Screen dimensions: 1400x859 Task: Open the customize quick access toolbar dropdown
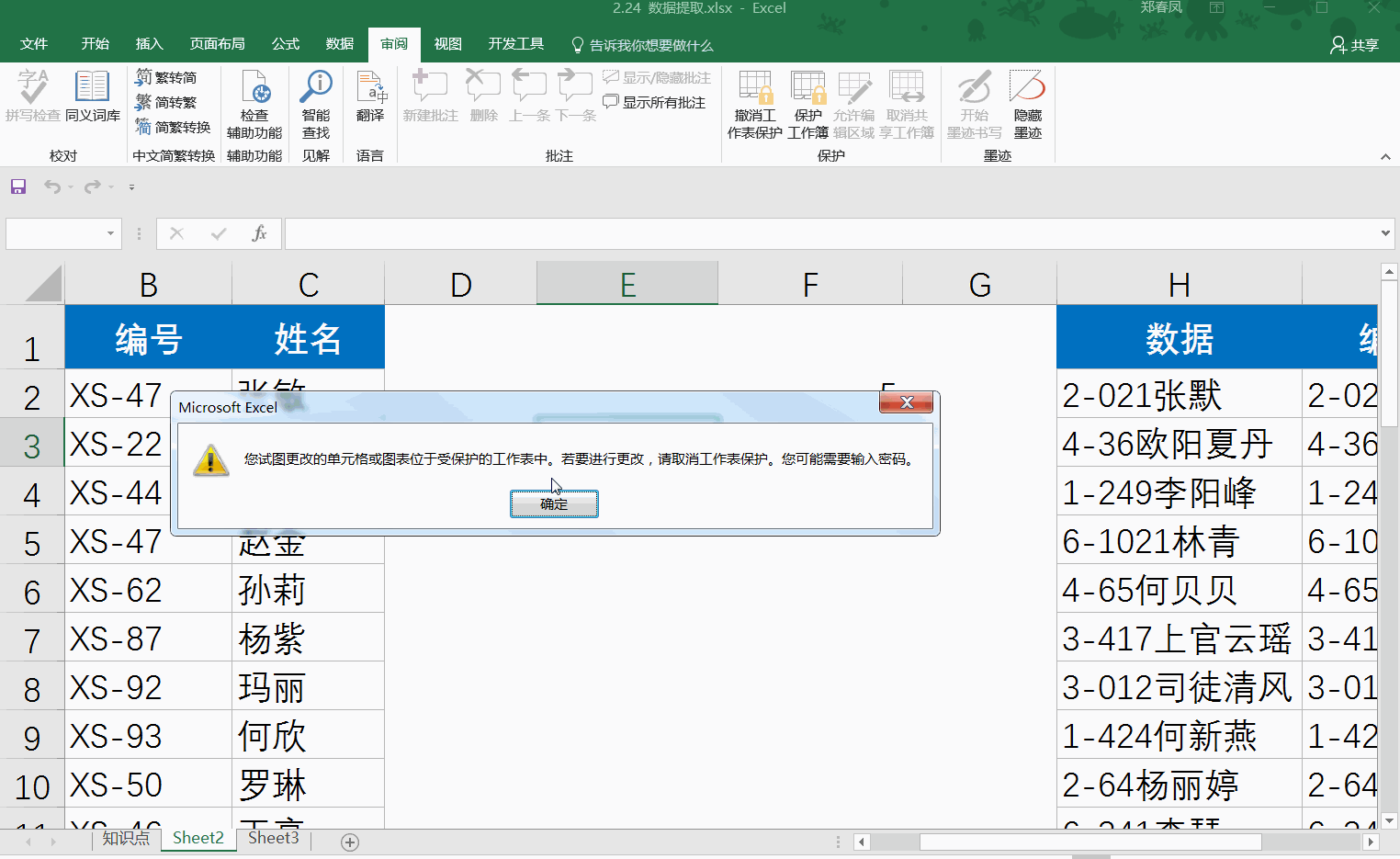(131, 187)
